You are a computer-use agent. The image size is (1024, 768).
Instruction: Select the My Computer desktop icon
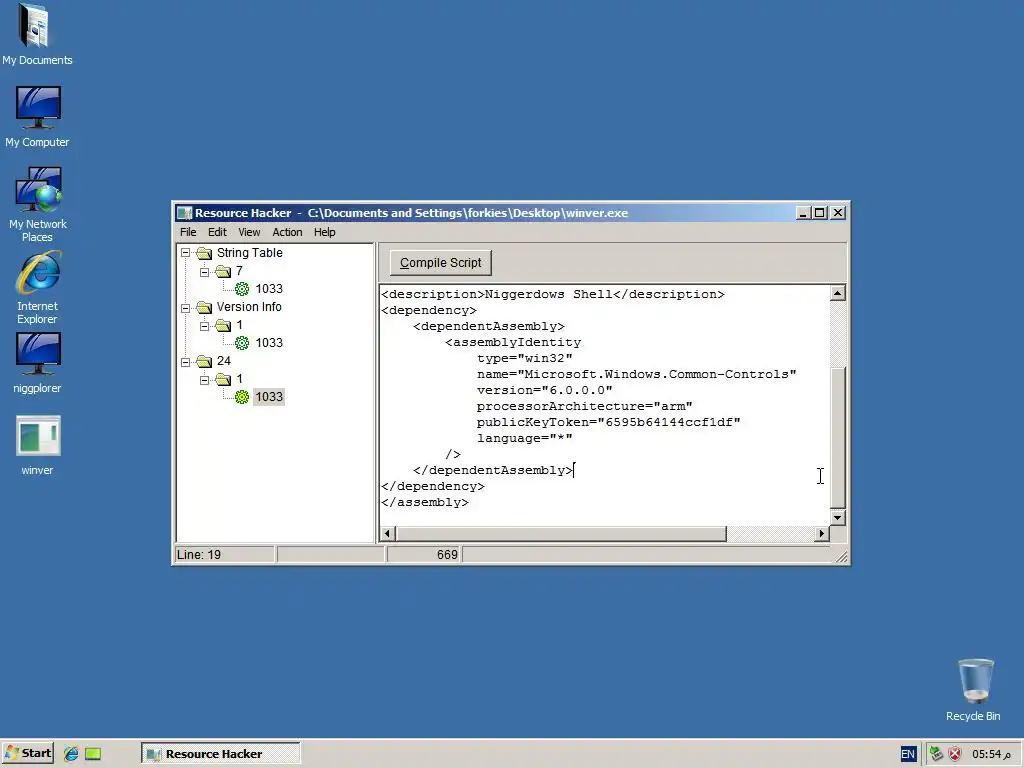click(x=37, y=116)
